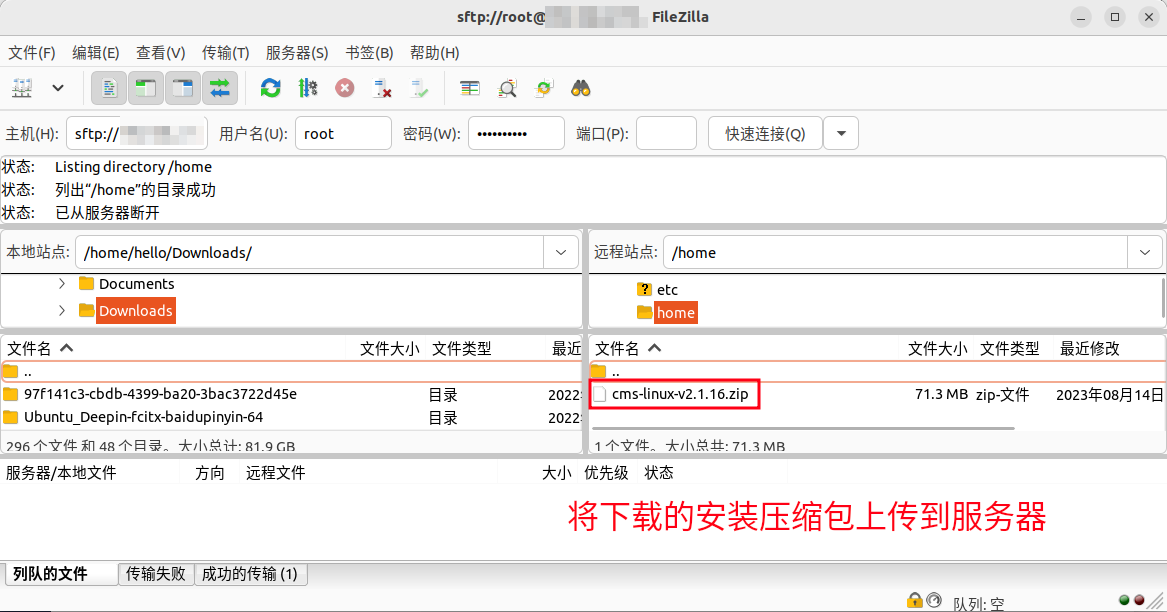1167x612 pixels.
Task: Open the Site Manager icon
Action: coord(22,89)
